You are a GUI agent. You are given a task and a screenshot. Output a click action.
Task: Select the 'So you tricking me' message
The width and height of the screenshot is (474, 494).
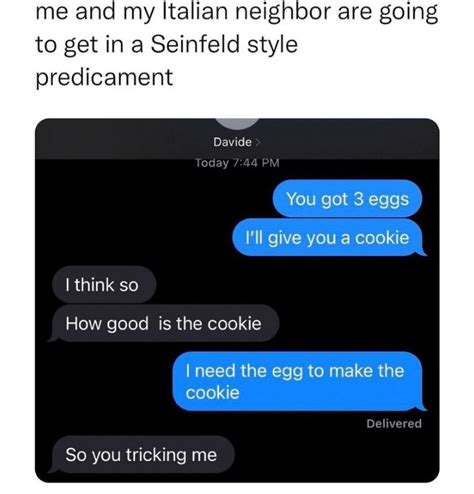pos(143,455)
